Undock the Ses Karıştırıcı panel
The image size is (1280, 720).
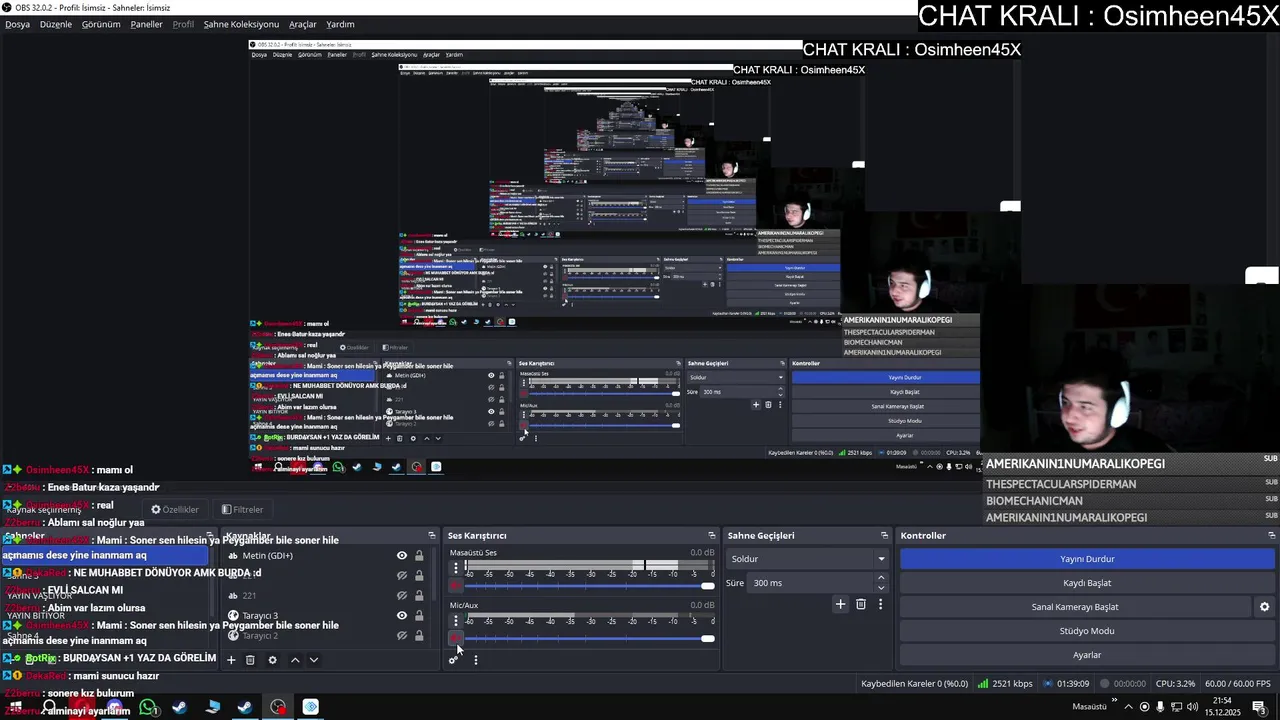pos(712,536)
